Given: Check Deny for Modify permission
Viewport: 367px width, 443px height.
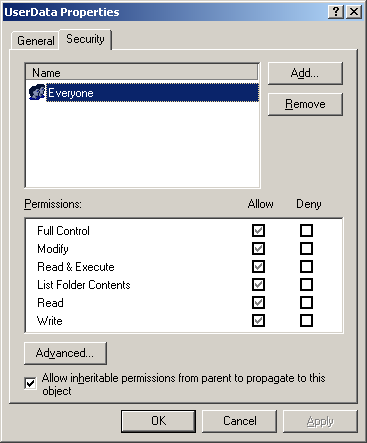Looking at the screenshot, I should 306,248.
